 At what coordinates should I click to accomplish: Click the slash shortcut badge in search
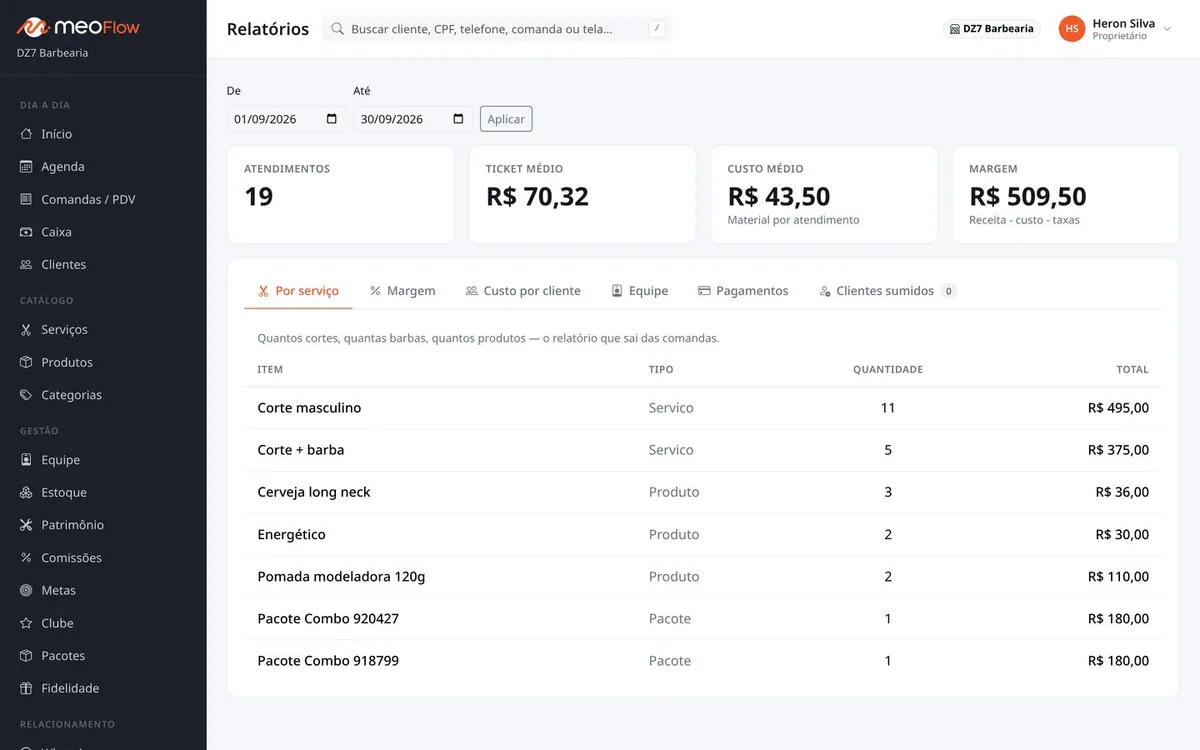657,29
